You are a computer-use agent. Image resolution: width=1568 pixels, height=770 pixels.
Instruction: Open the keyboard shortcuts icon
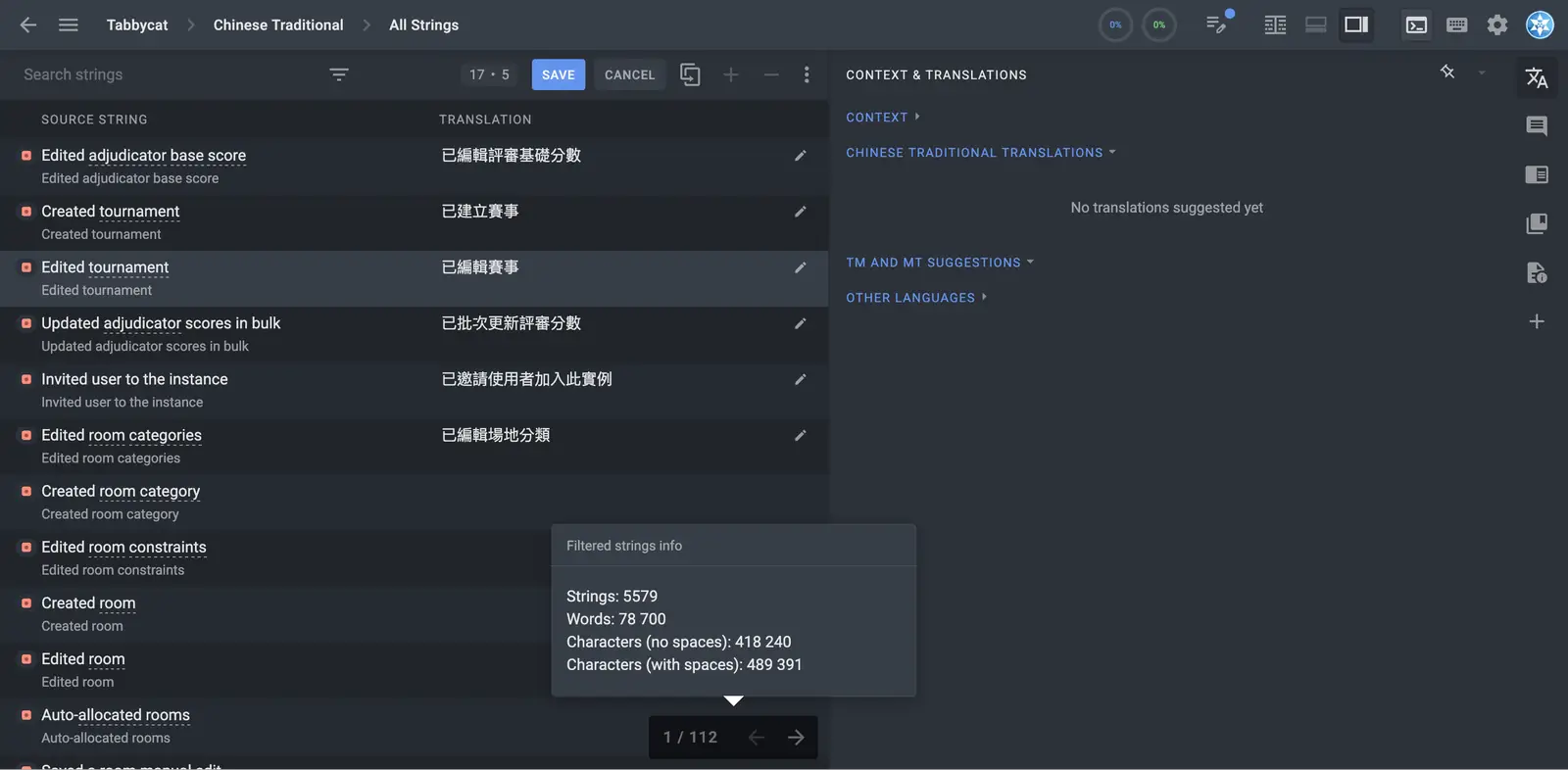pyautogui.click(x=1457, y=24)
